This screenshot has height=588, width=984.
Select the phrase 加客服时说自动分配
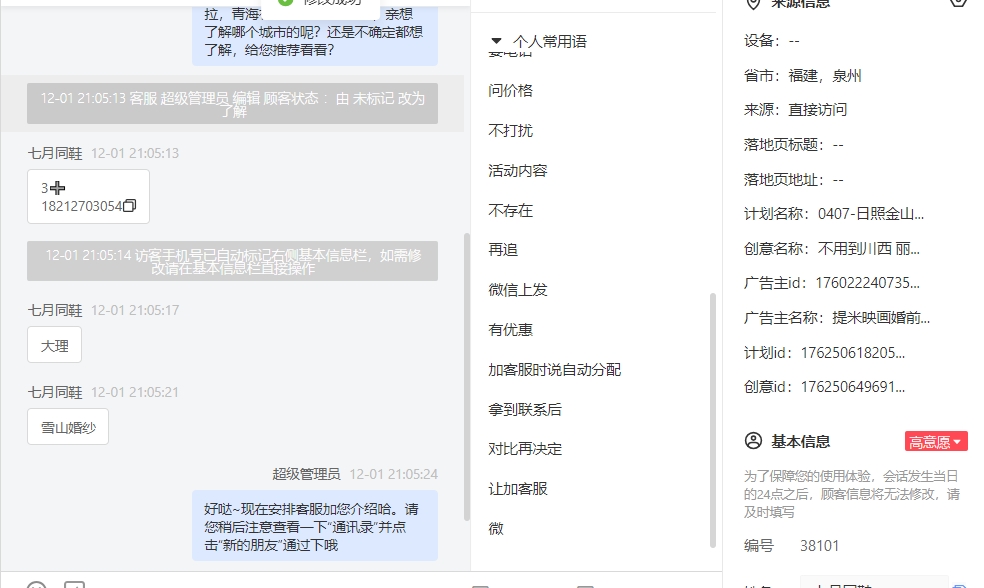point(555,370)
